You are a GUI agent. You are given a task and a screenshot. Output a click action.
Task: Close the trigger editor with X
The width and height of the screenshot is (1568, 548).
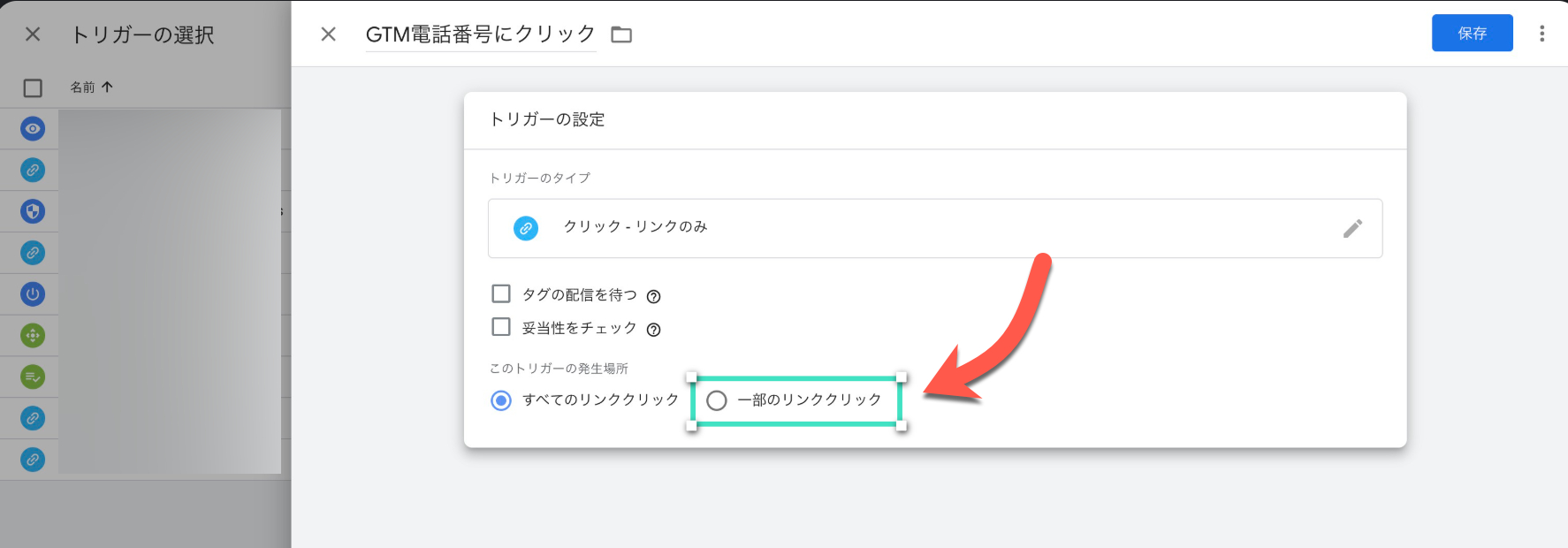[328, 34]
